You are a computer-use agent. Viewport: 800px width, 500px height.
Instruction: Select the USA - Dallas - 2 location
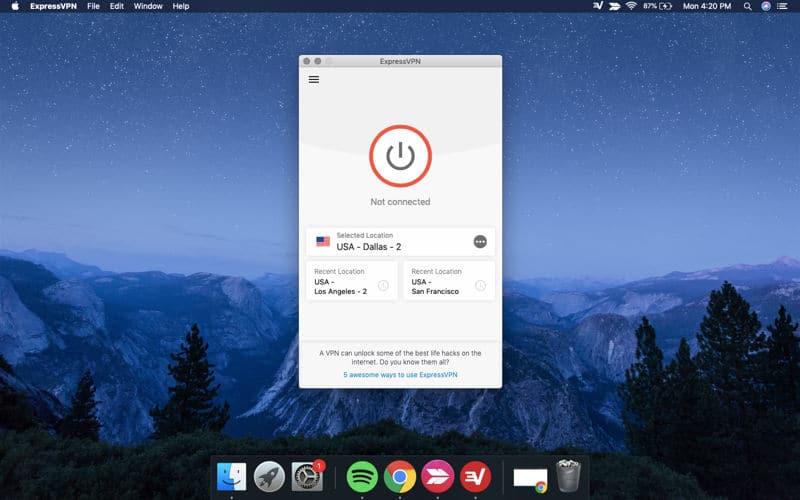coord(401,242)
